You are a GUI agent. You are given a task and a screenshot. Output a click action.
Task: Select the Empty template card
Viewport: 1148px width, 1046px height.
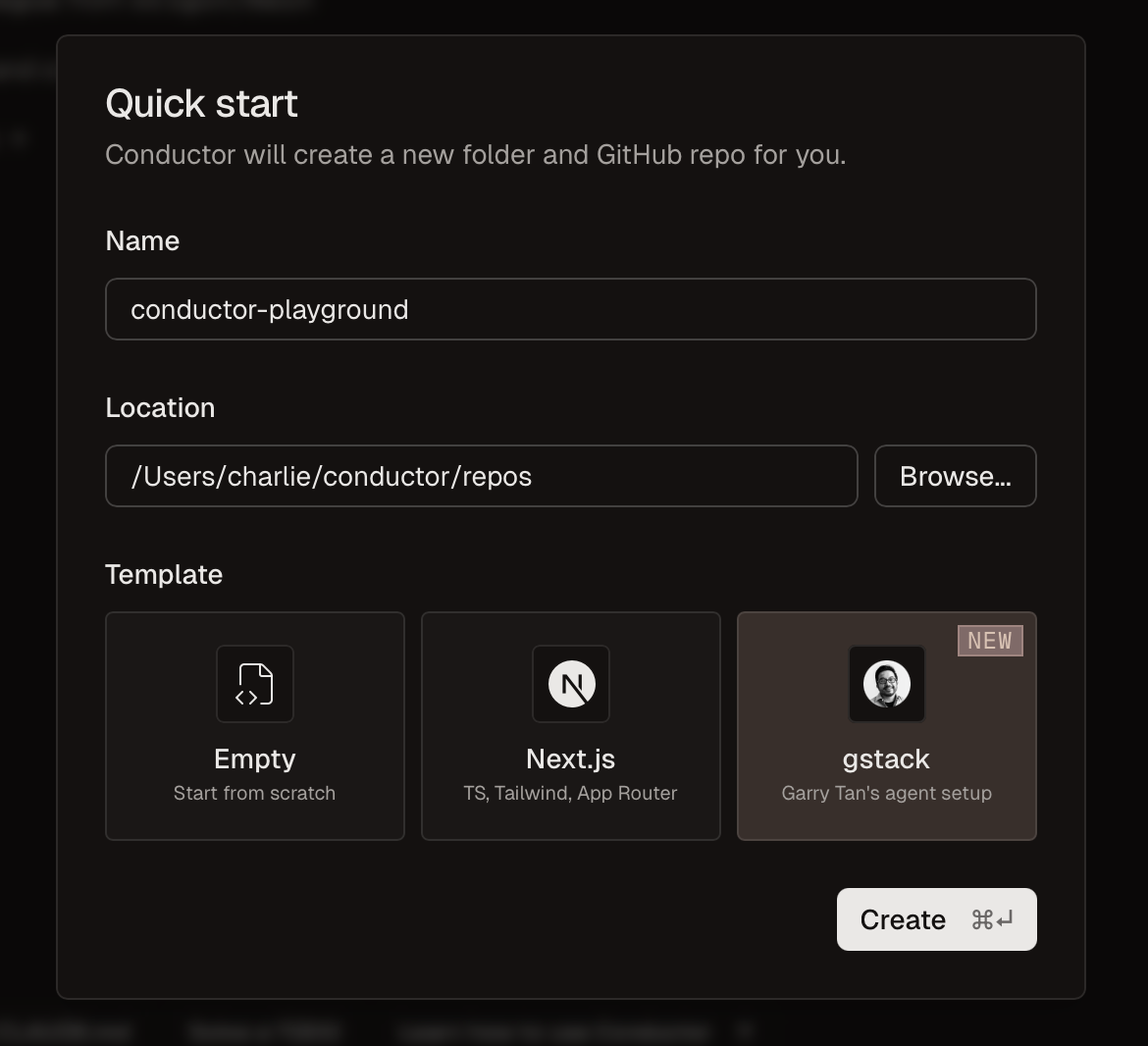coord(255,726)
